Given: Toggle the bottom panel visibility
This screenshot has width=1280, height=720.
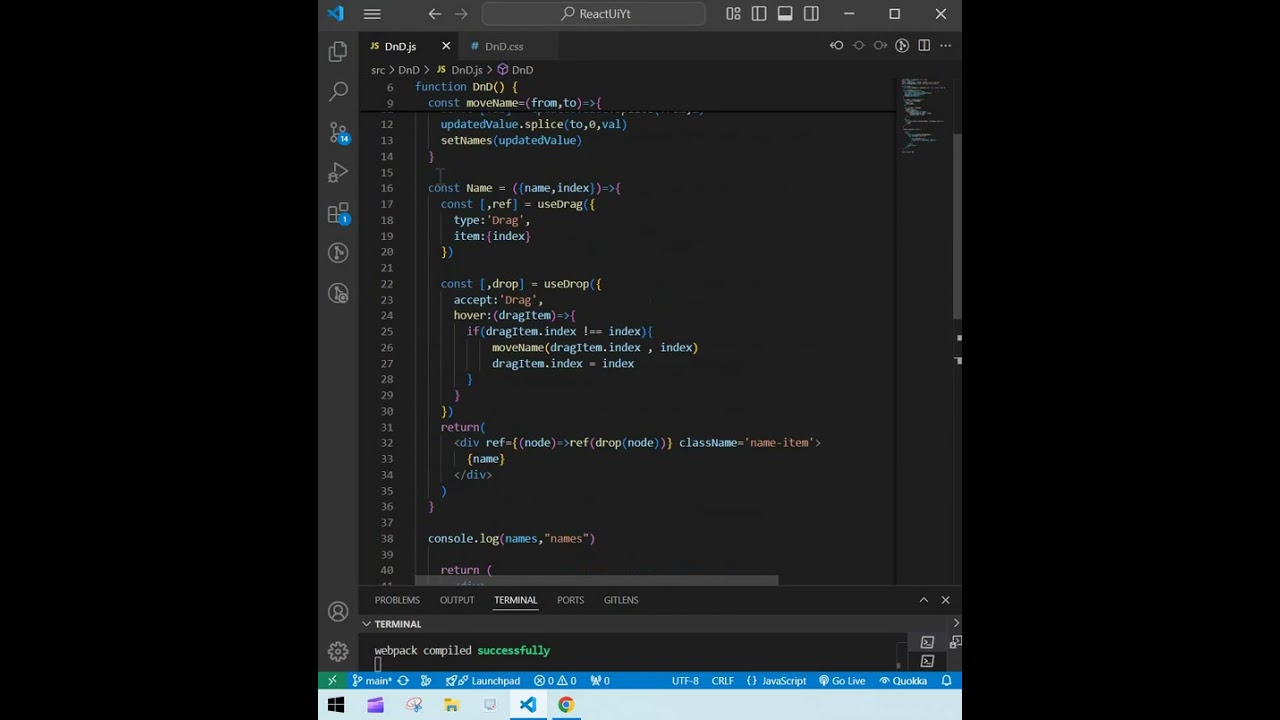Looking at the screenshot, I should coord(785,14).
